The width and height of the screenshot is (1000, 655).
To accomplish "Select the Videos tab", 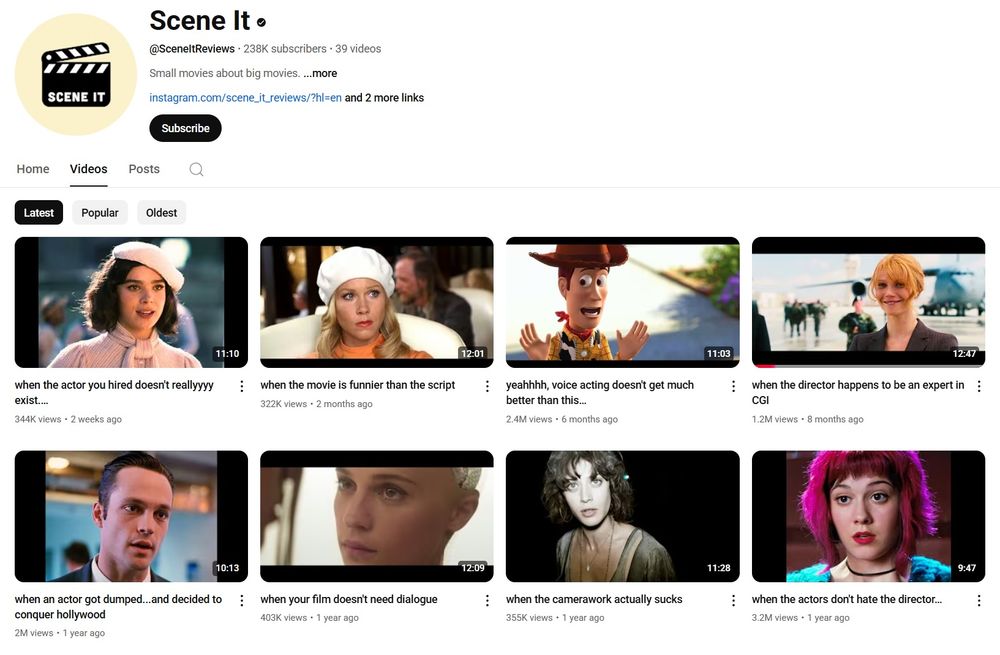I will pos(89,169).
